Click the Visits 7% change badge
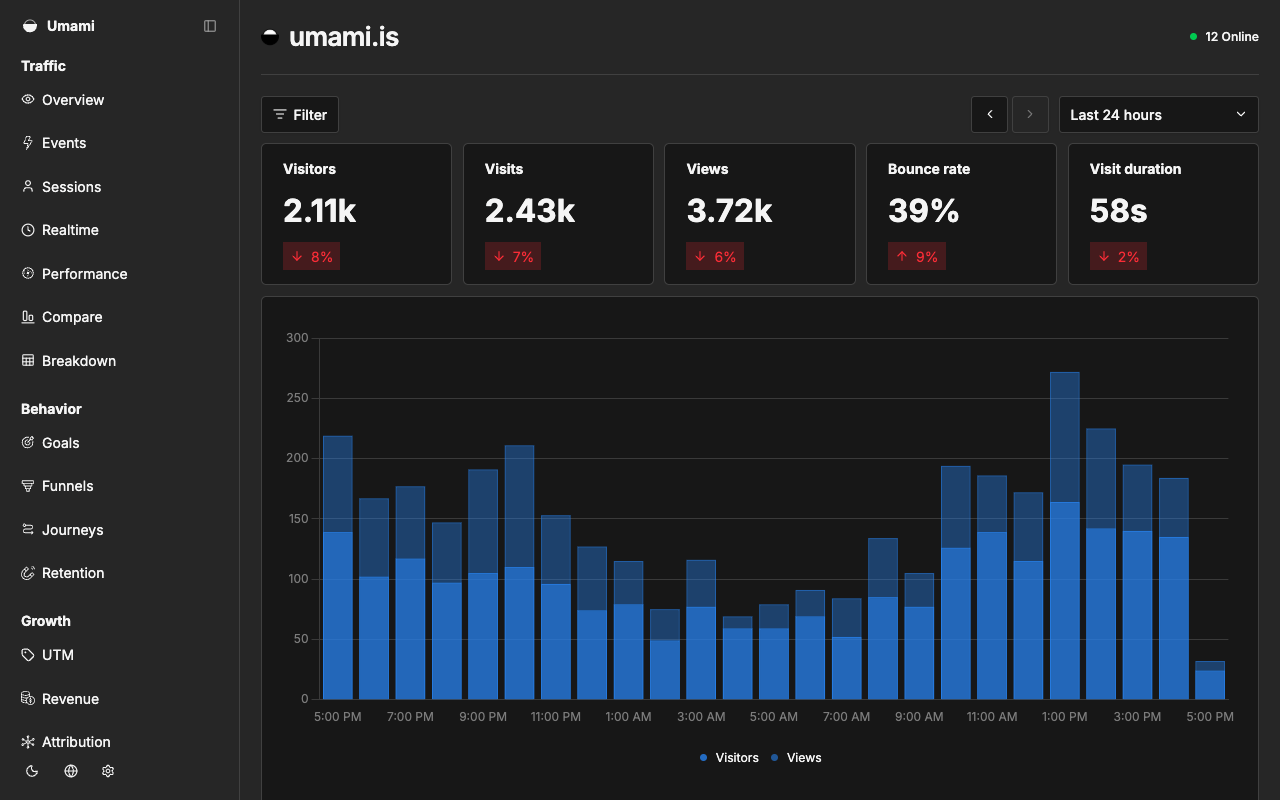This screenshot has width=1280, height=800. [514, 257]
